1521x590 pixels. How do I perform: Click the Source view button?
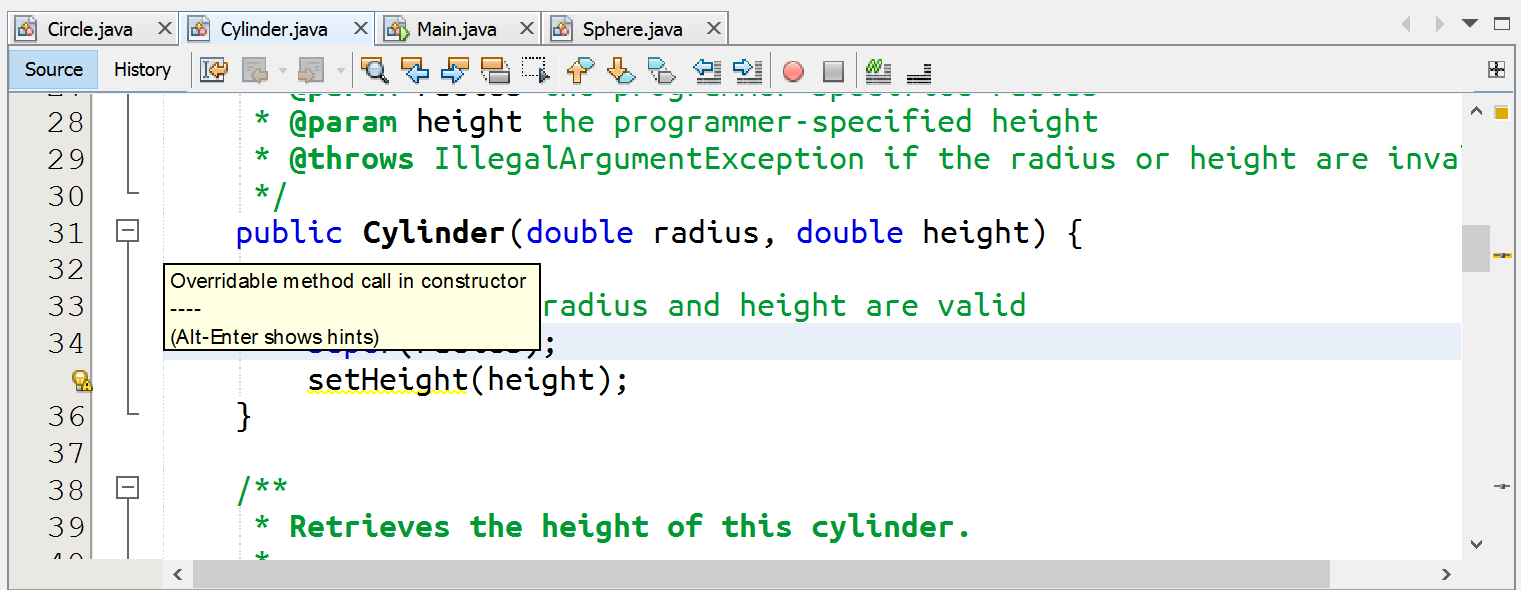pos(53,70)
